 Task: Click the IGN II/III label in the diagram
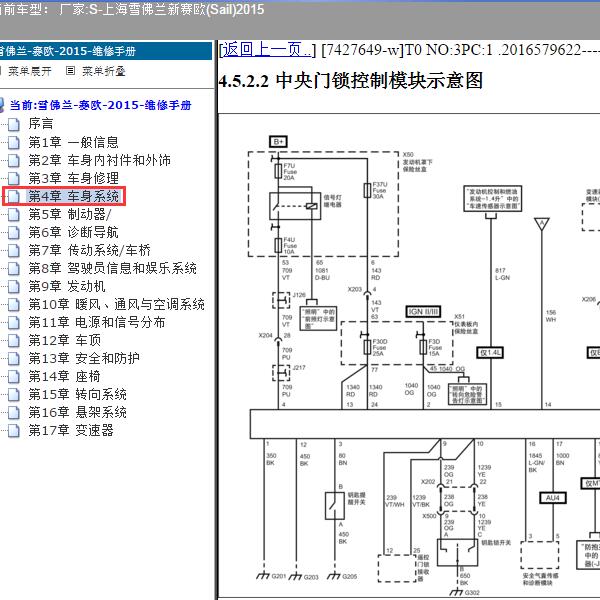[x=423, y=312]
